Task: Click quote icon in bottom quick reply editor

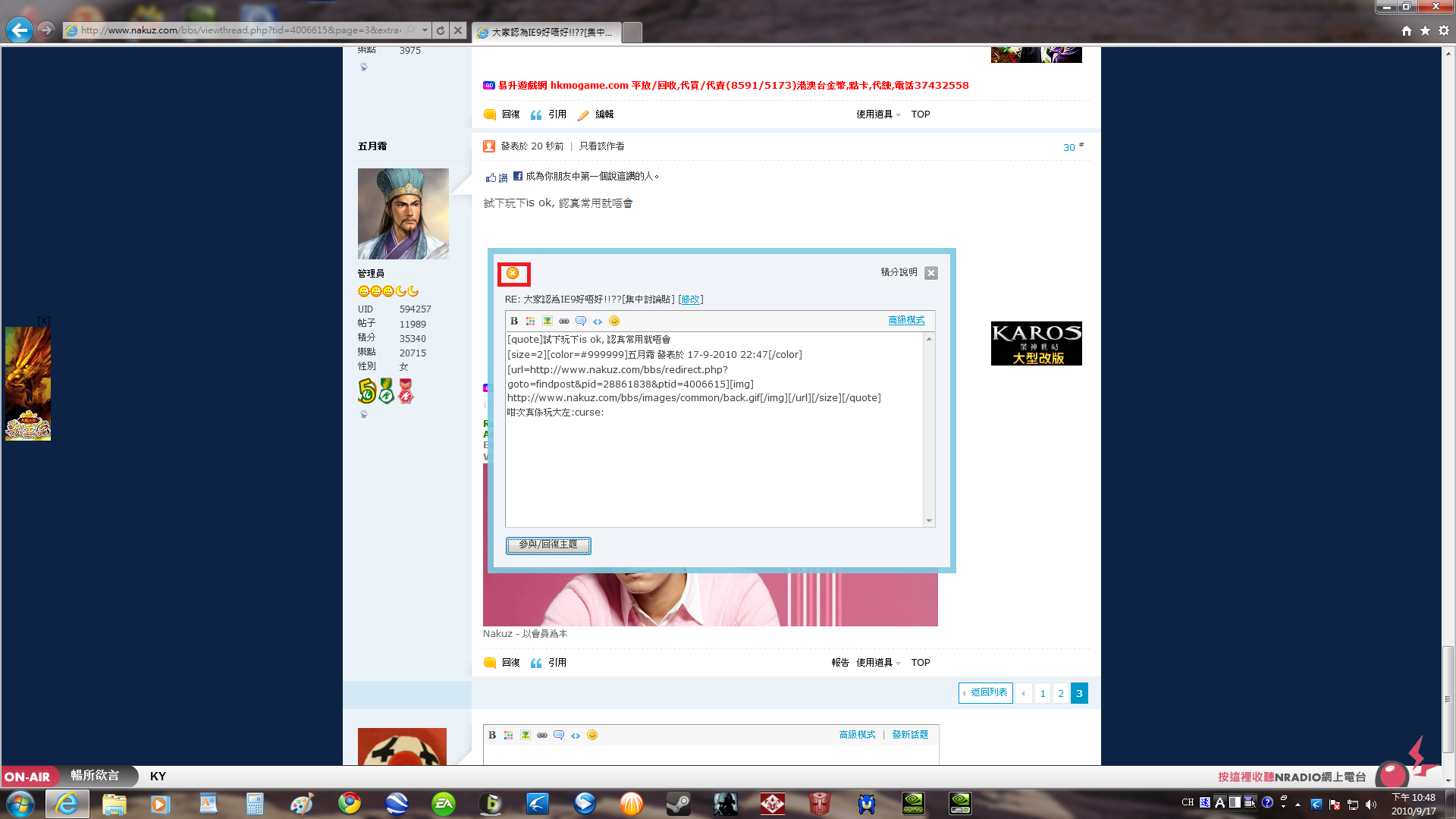Action: click(x=559, y=735)
